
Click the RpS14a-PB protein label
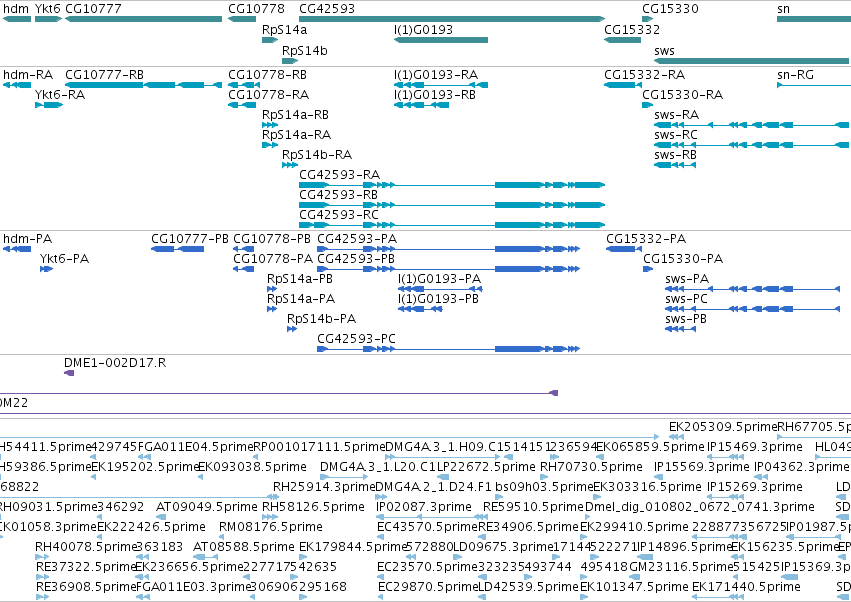coord(300,279)
